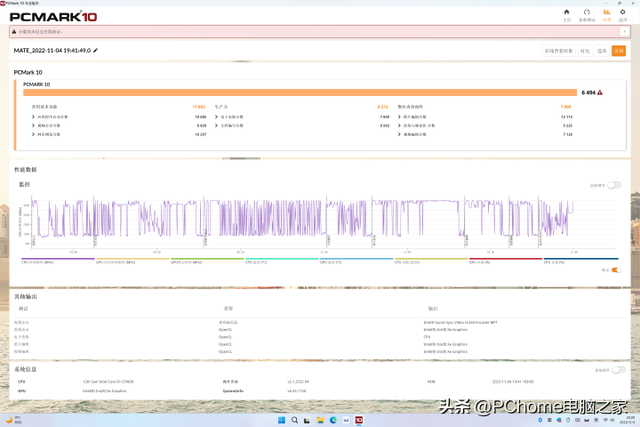This screenshot has height=427, width=640.
Task: Click the red GPU load legend line
Action: [x=505, y=260]
